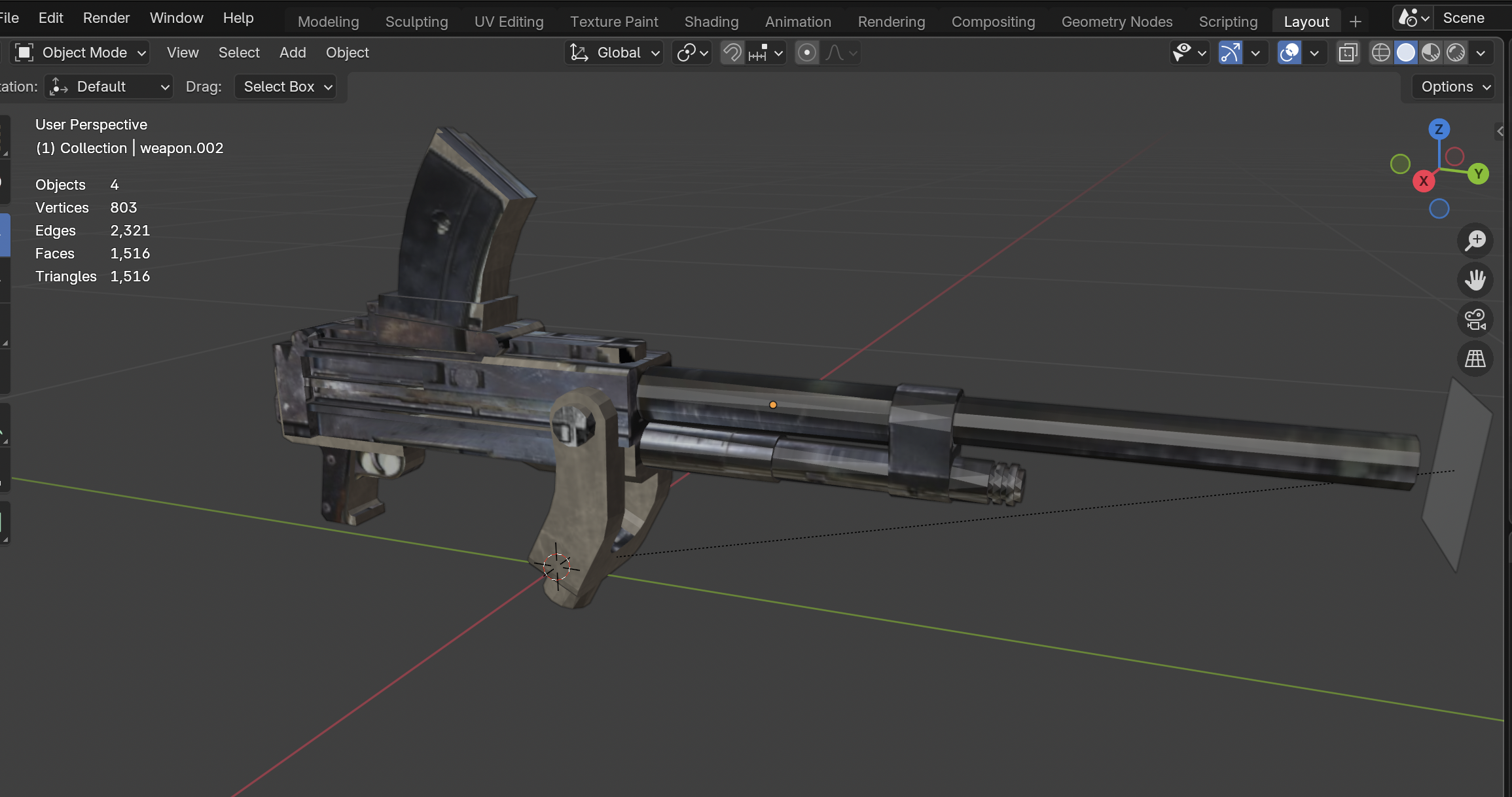Toggle viewport overlays

[1289, 53]
